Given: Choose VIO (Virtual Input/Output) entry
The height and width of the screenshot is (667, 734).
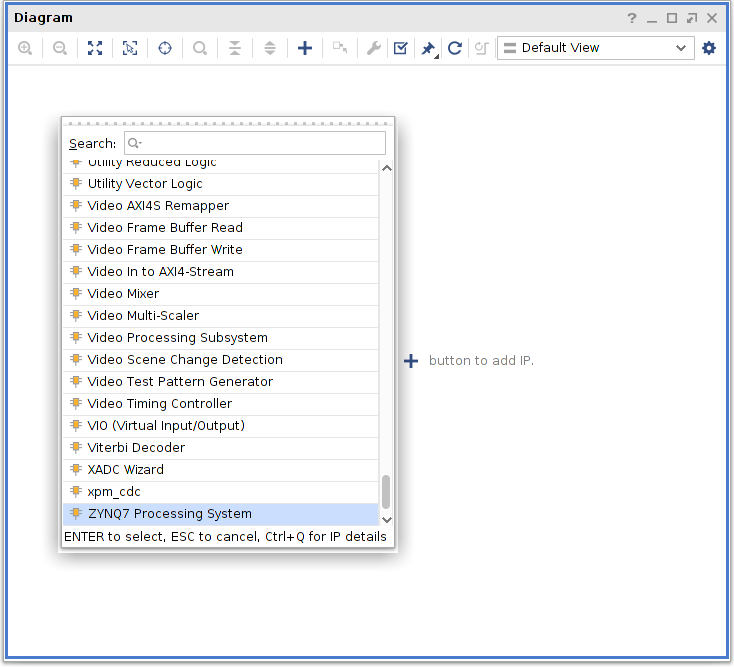Looking at the screenshot, I should tap(166, 426).
